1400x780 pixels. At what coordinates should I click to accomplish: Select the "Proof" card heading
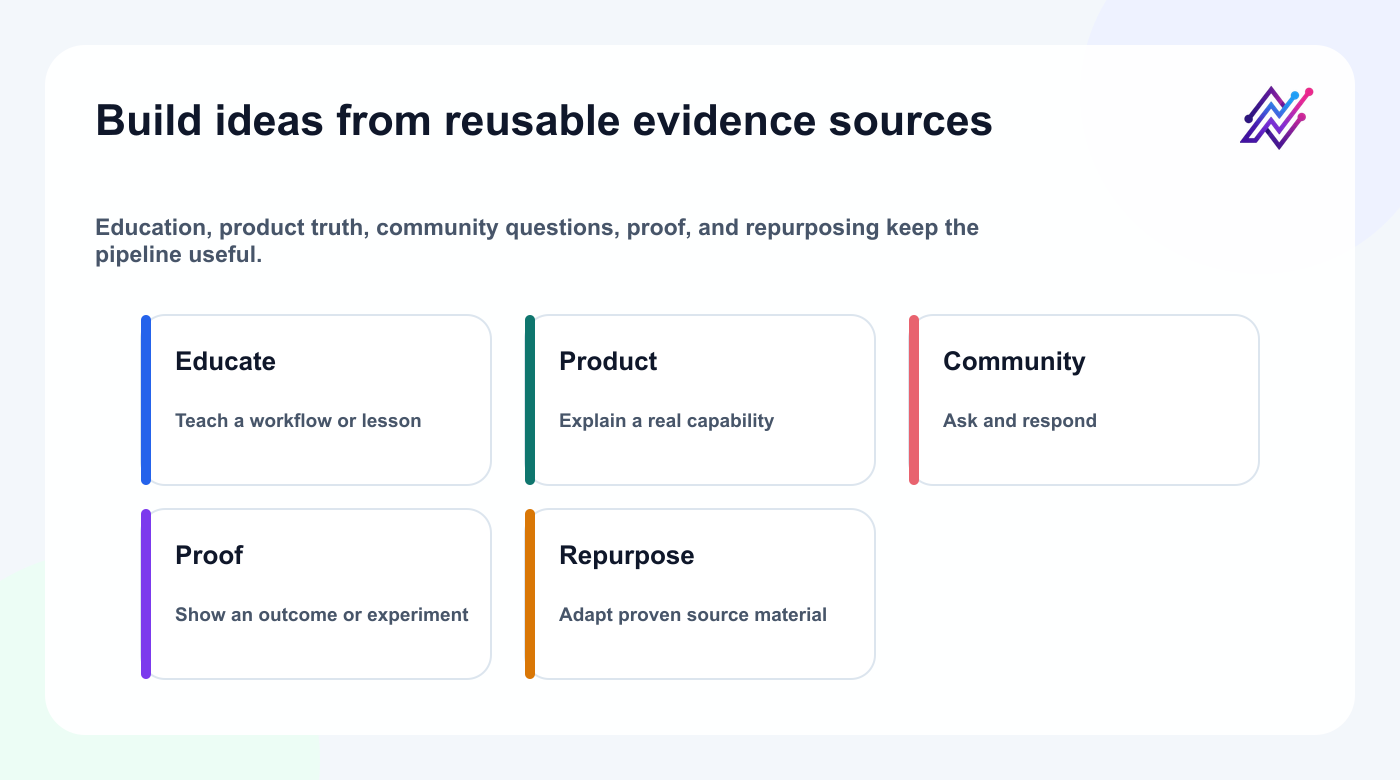click(x=209, y=555)
